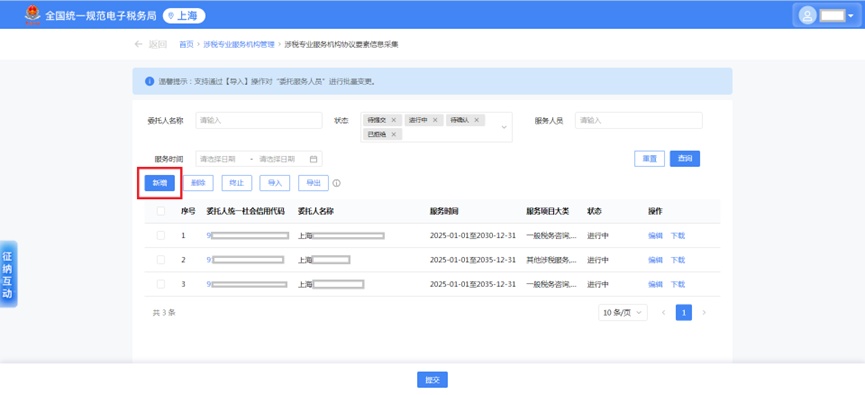Screen dimensions: 865x395
Task: Check the checkbox for row 2
Action: pyautogui.click(x=161, y=260)
